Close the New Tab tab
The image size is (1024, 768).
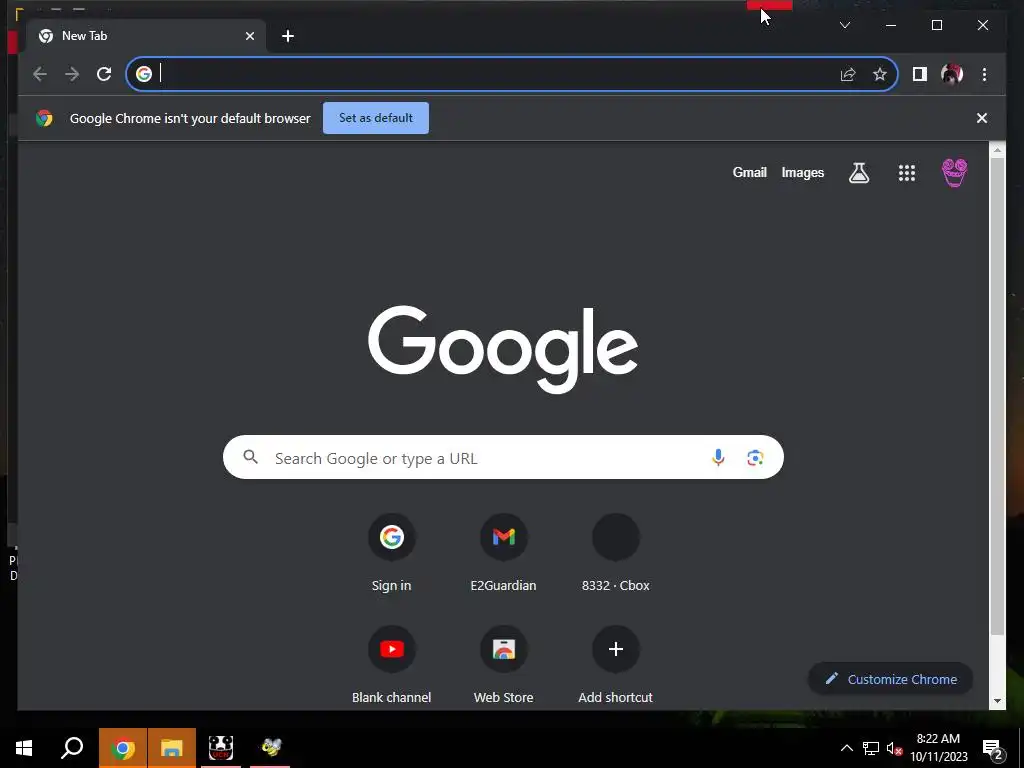249,36
